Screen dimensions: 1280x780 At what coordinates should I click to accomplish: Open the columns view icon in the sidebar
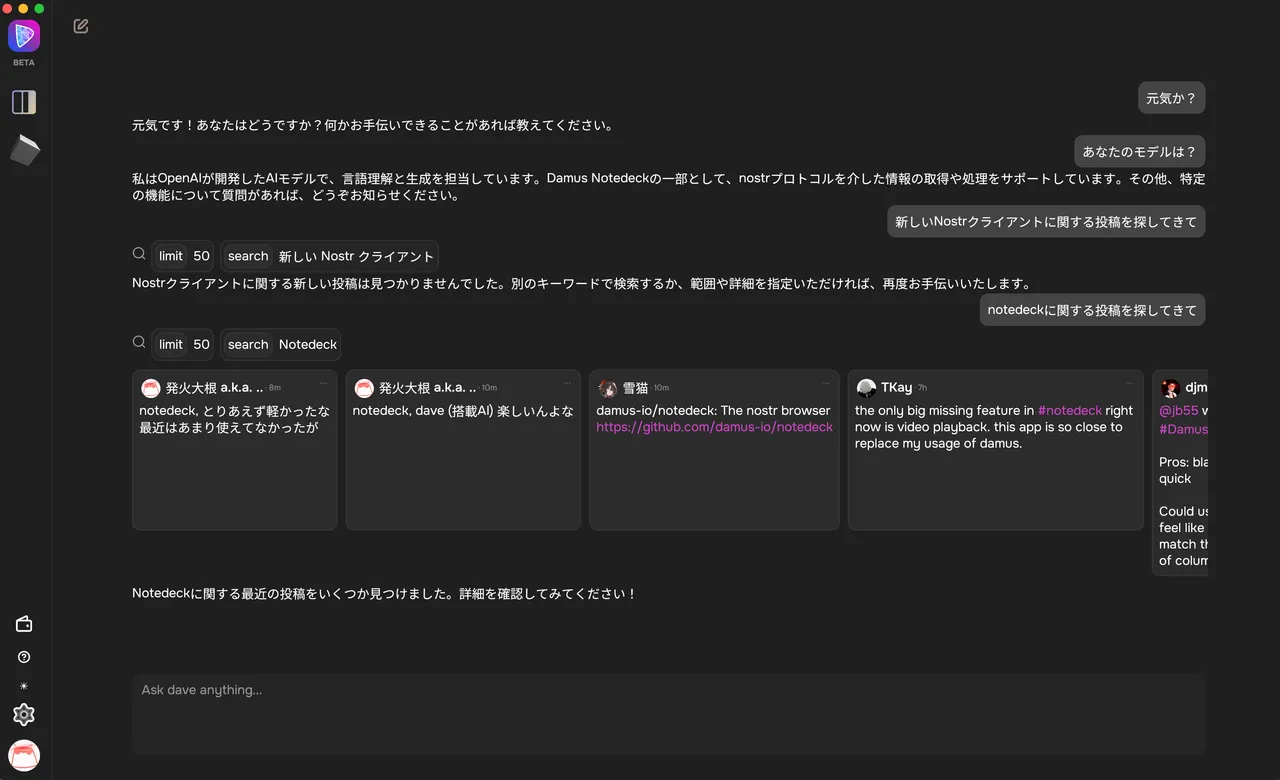pos(24,102)
